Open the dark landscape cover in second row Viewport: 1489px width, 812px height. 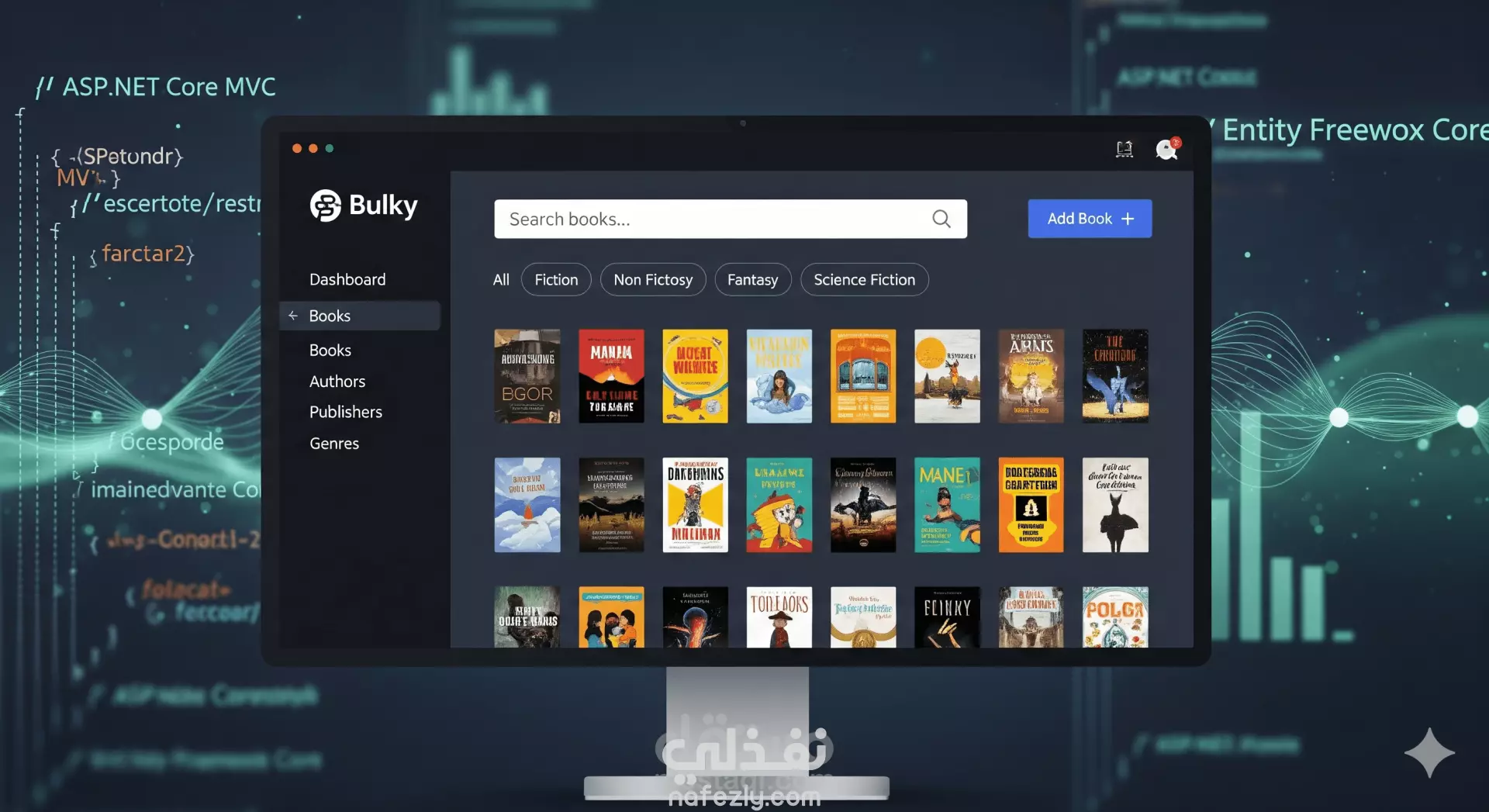(x=611, y=505)
